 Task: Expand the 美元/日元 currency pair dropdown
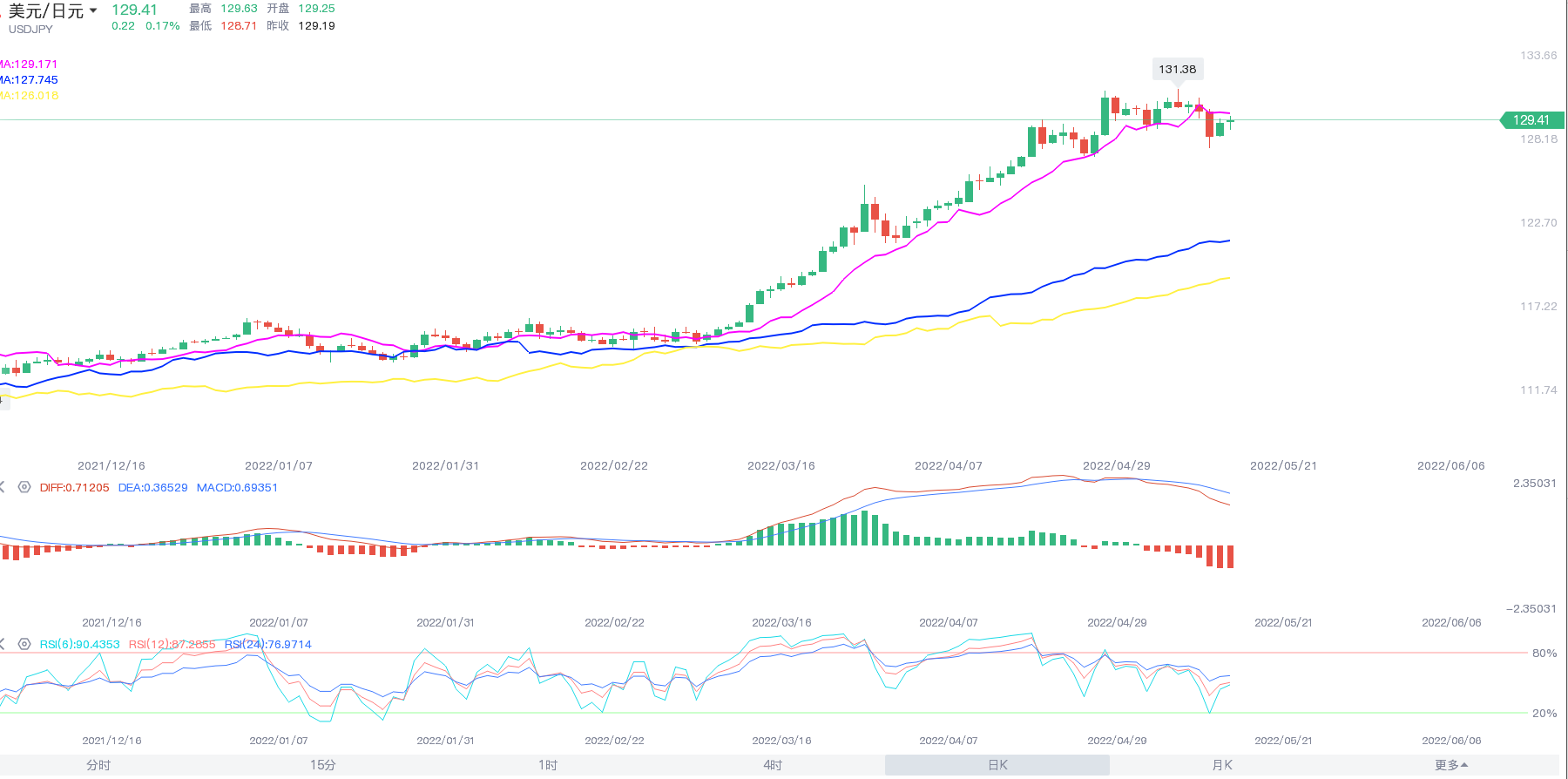tap(93, 11)
